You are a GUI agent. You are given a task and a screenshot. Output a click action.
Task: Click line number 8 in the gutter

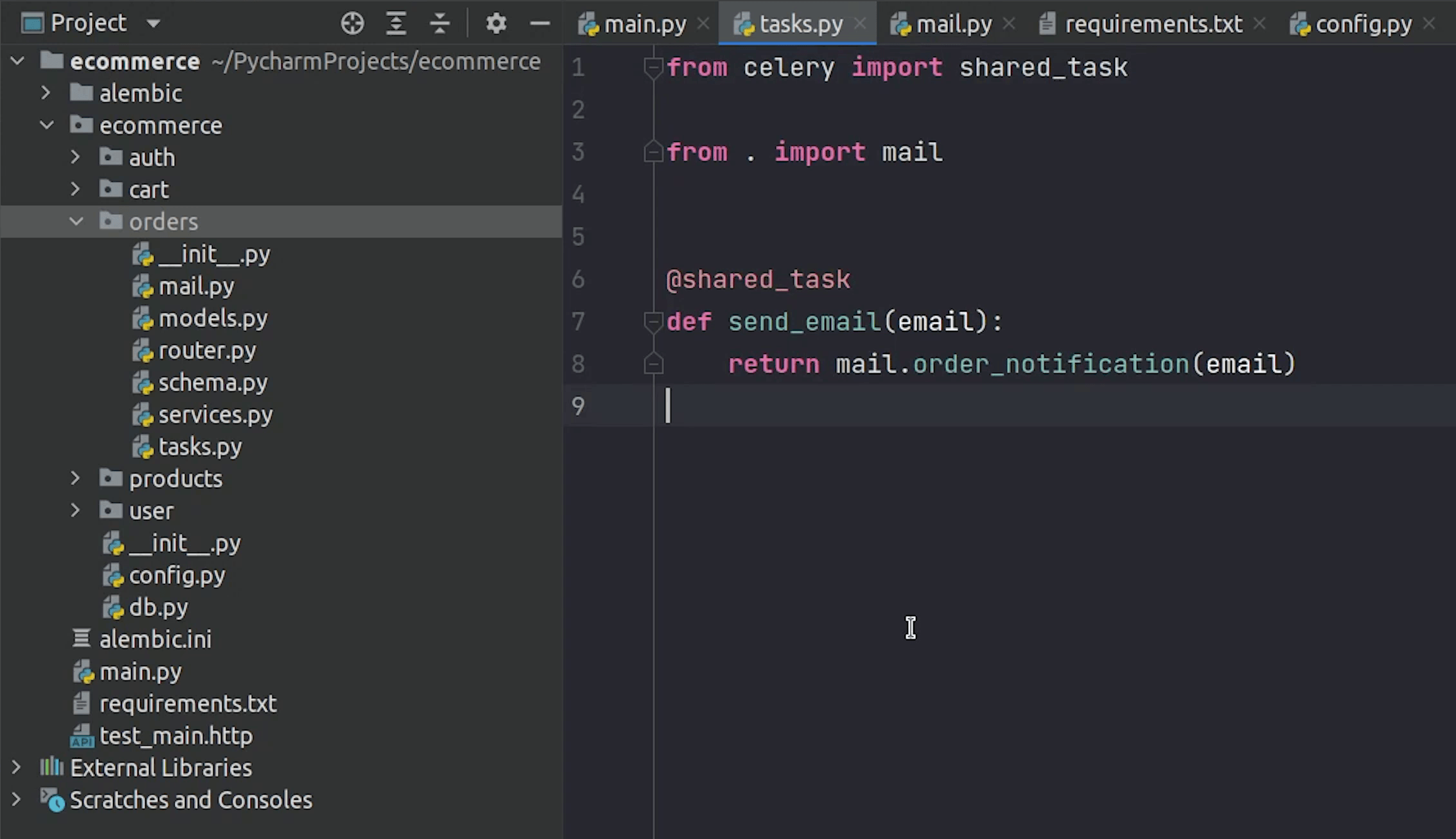[577, 364]
